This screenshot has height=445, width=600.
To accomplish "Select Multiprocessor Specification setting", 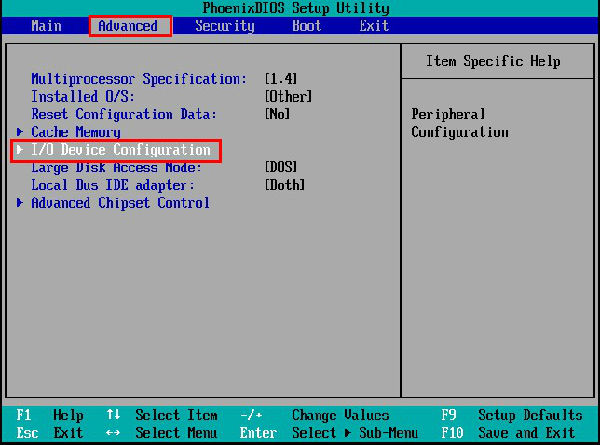I will point(139,79).
